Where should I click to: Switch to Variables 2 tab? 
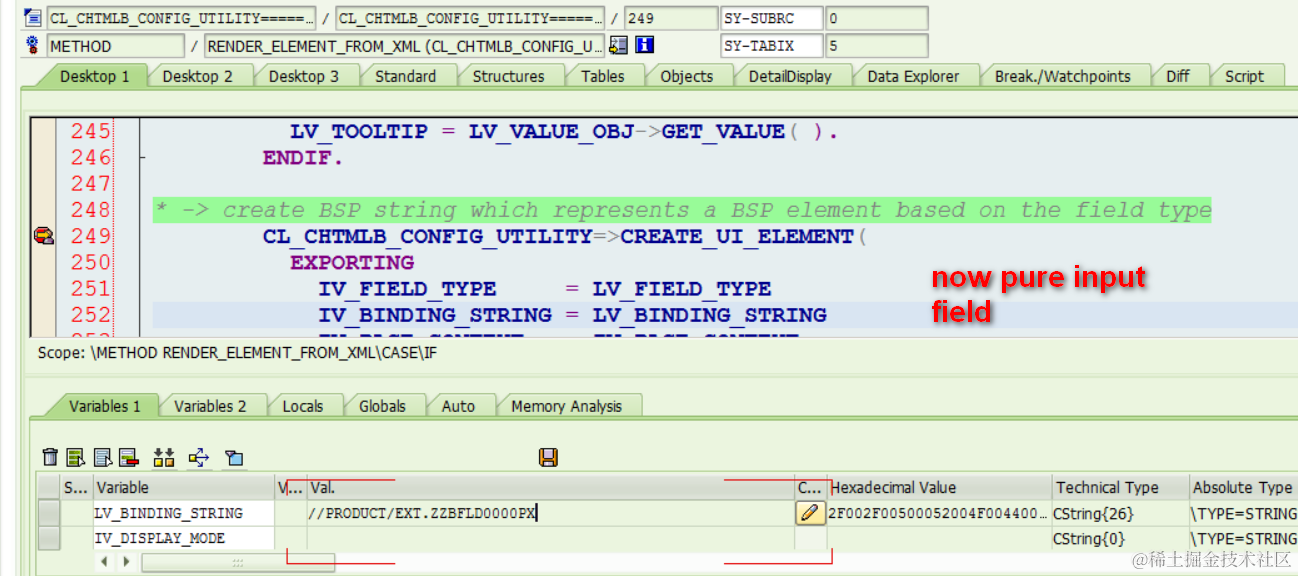tap(210, 406)
